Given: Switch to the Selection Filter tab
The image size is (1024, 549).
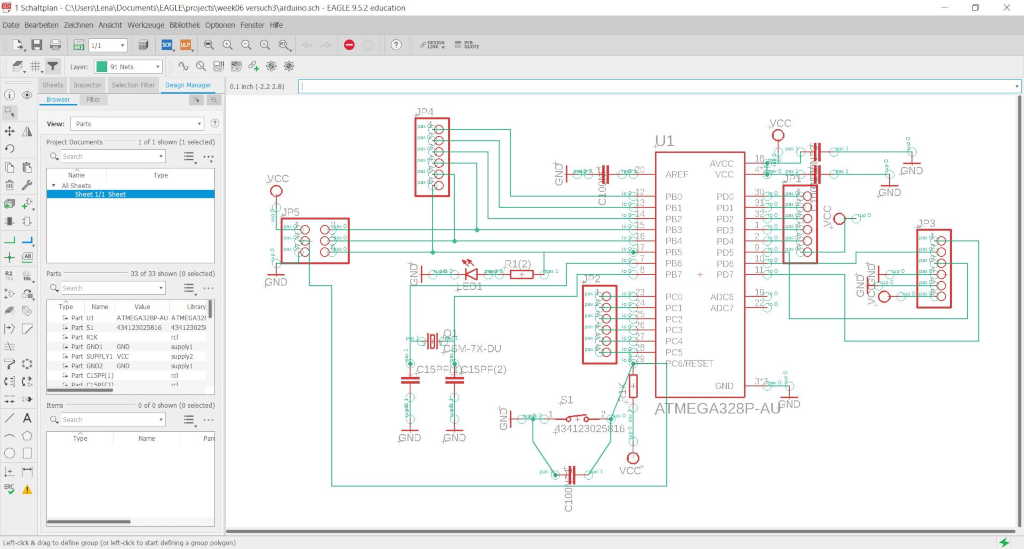Looking at the screenshot, I should (133, 85).
